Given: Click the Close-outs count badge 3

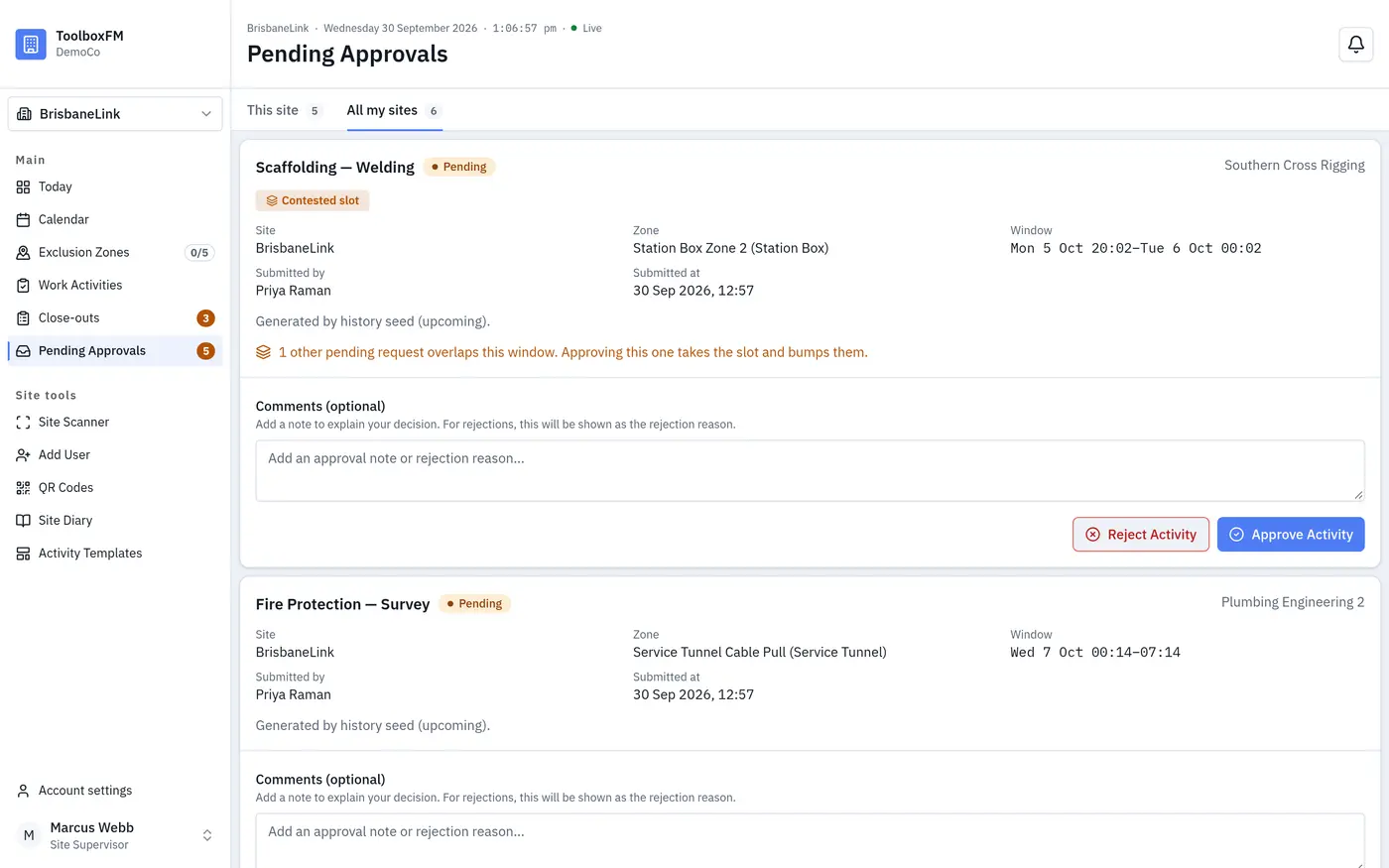Looking at the screenshot, I should 205,318.
